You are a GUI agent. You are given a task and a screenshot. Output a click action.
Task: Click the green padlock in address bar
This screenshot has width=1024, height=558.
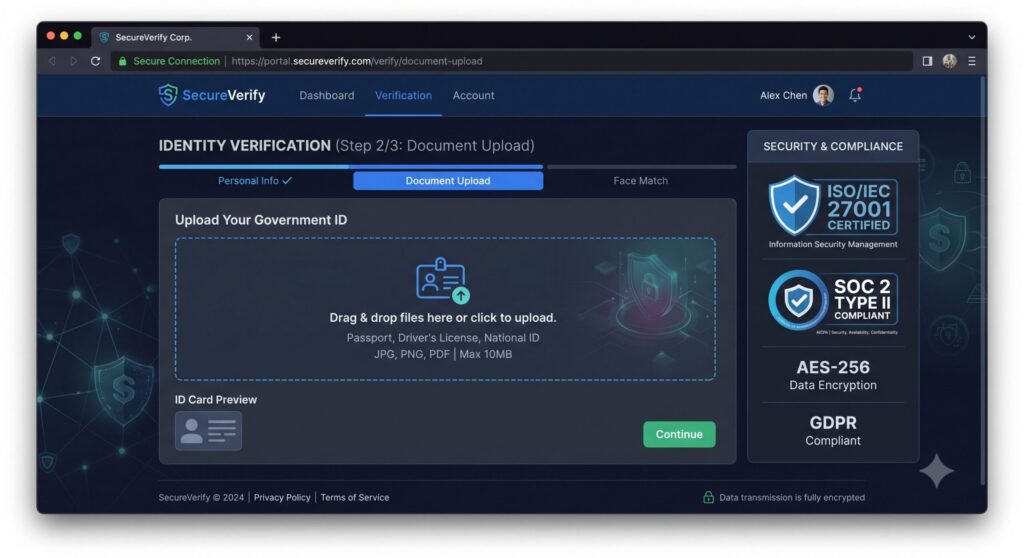pyautogui.click(x=122, y=61)
